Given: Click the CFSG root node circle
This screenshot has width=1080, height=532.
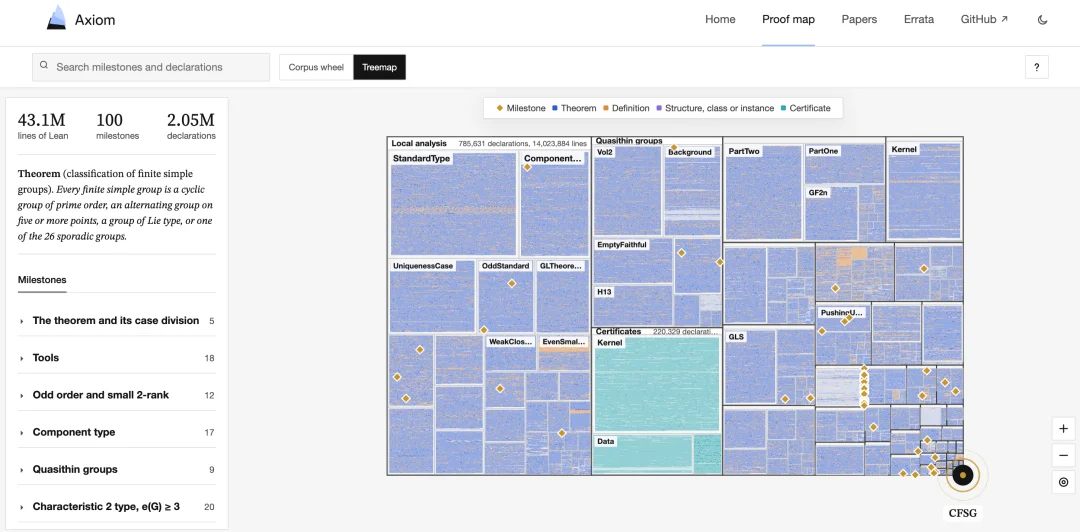Looking at the screenshot, I should pyautogui.click(x=962, y=475).
